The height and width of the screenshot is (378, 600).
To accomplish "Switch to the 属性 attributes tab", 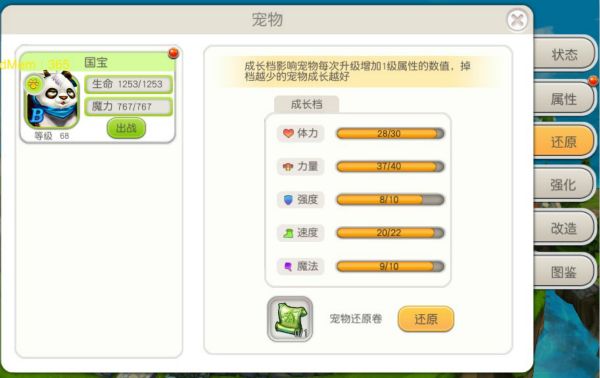I will click(x=564, y=99).
